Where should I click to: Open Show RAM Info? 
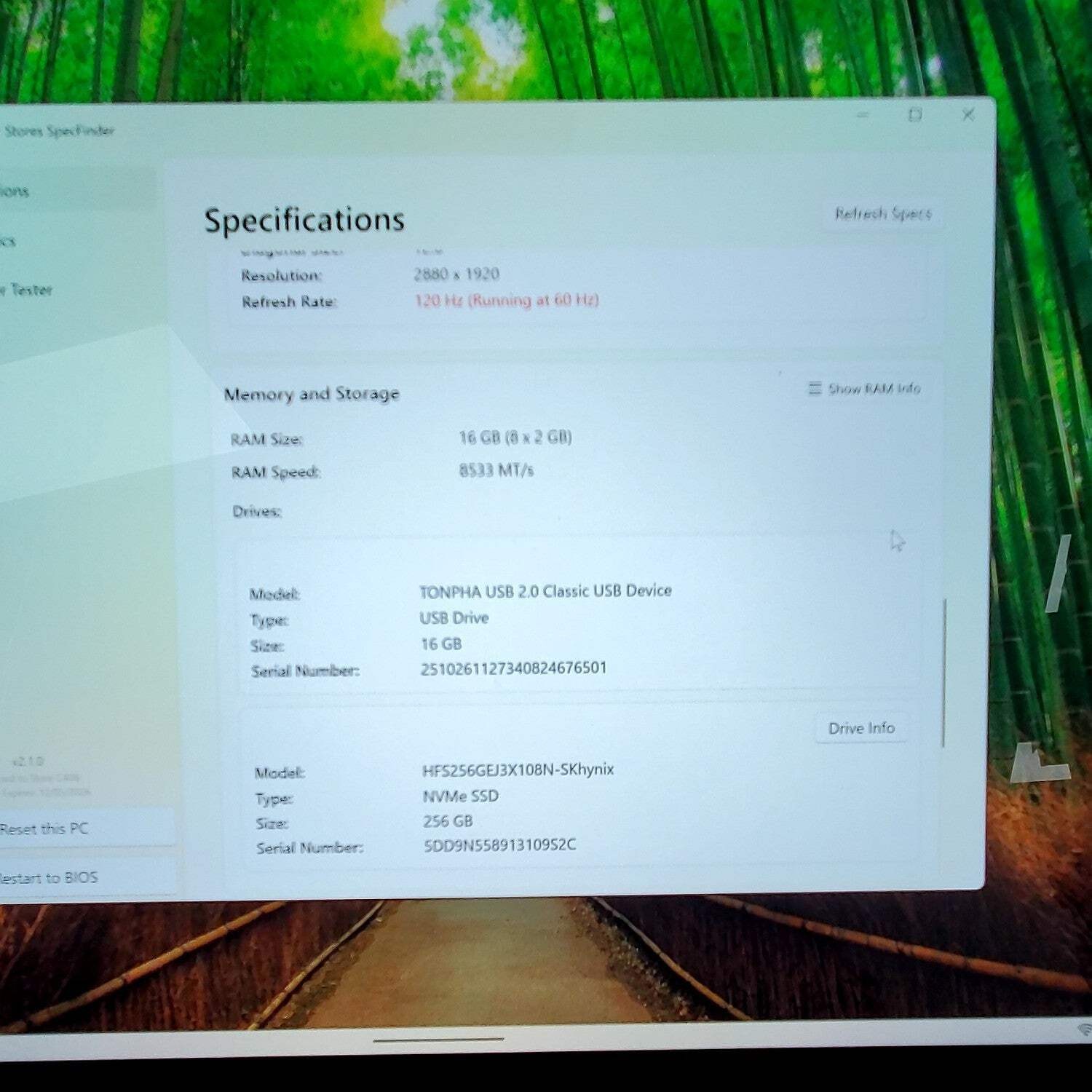pyautogui.click(x=864, y=389)
